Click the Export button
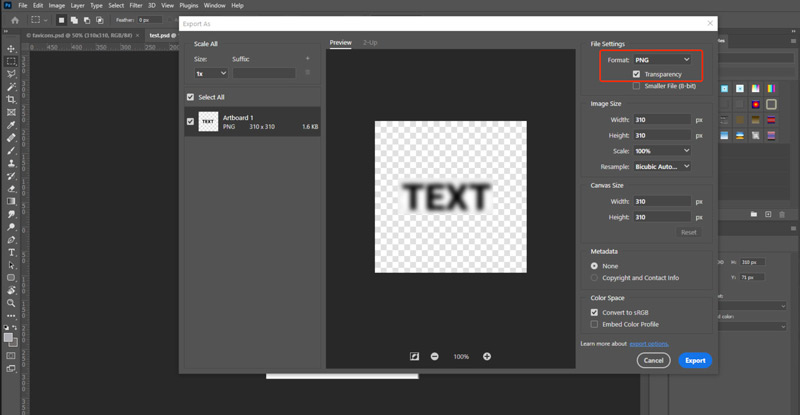 tap(695, 360)
